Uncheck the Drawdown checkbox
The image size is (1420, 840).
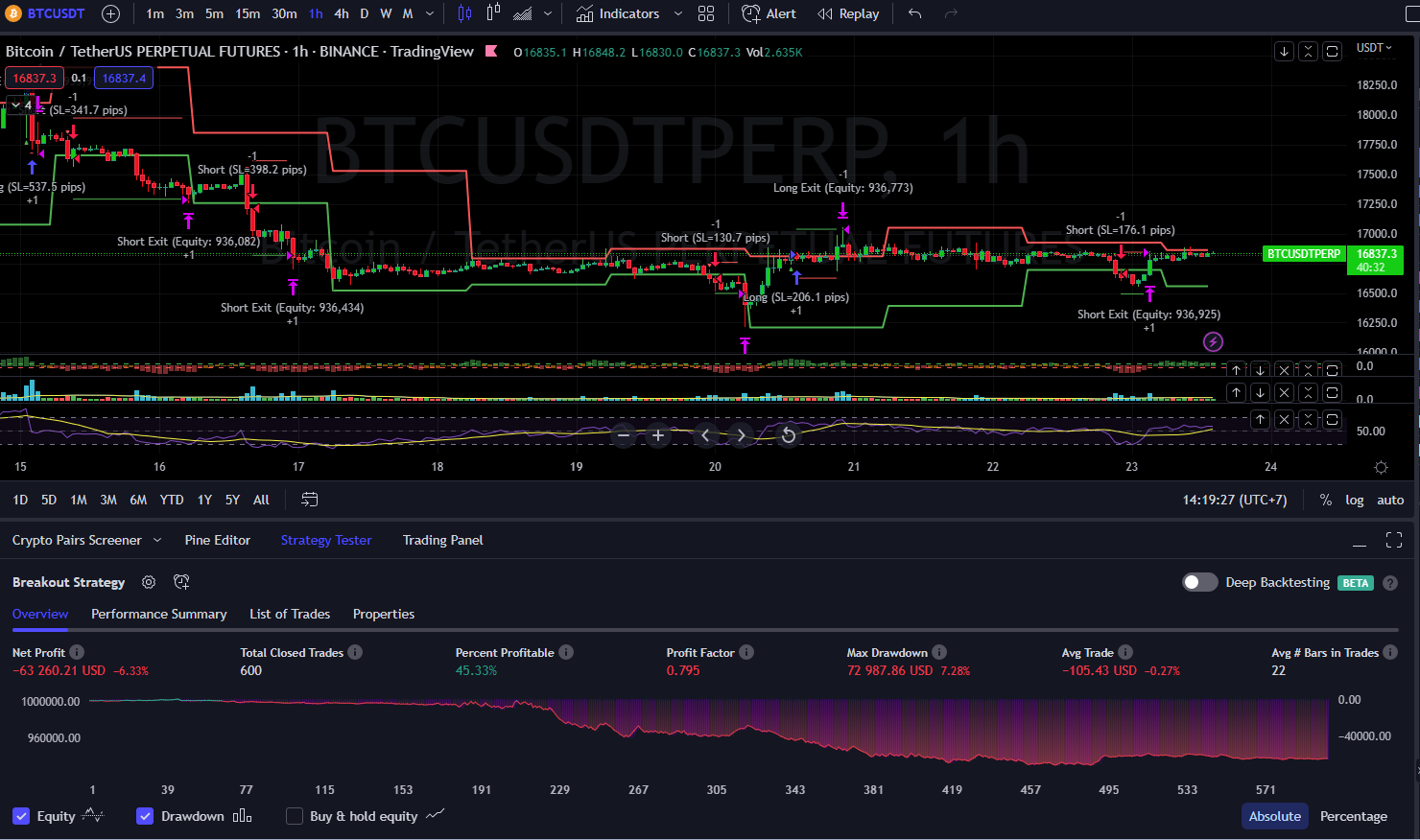[x=145, y=816]
